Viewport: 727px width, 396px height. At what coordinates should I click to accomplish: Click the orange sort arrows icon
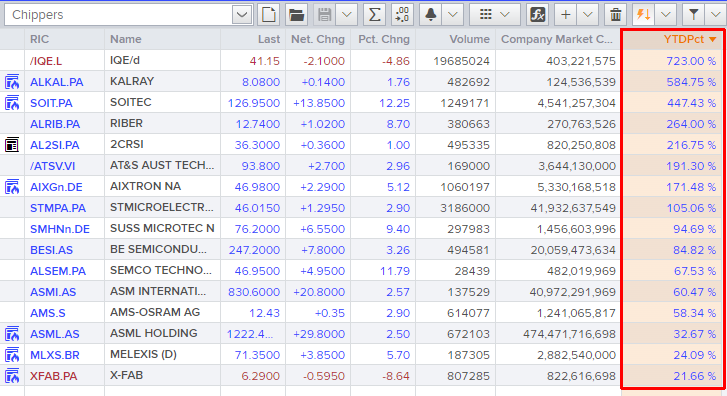[x=644, y=15]
